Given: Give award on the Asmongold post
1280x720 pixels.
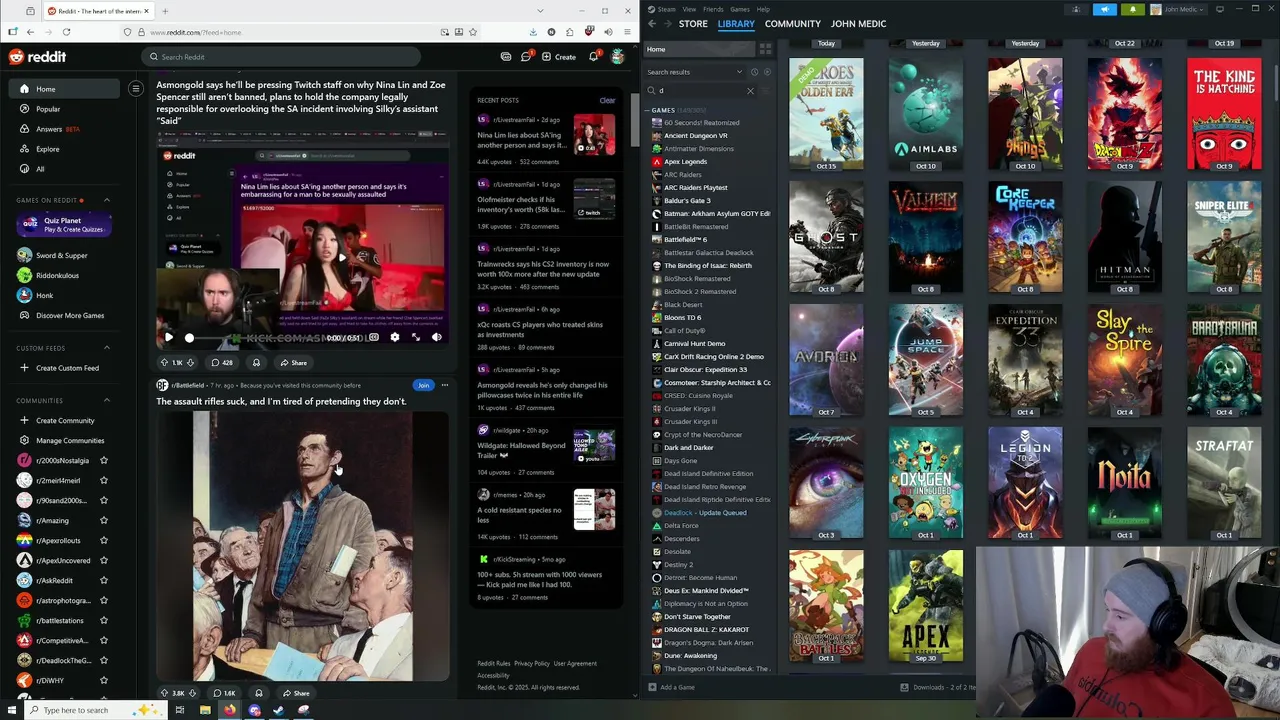Looking at the screenshot, I should pyautogui.click(x=256, y=363).
